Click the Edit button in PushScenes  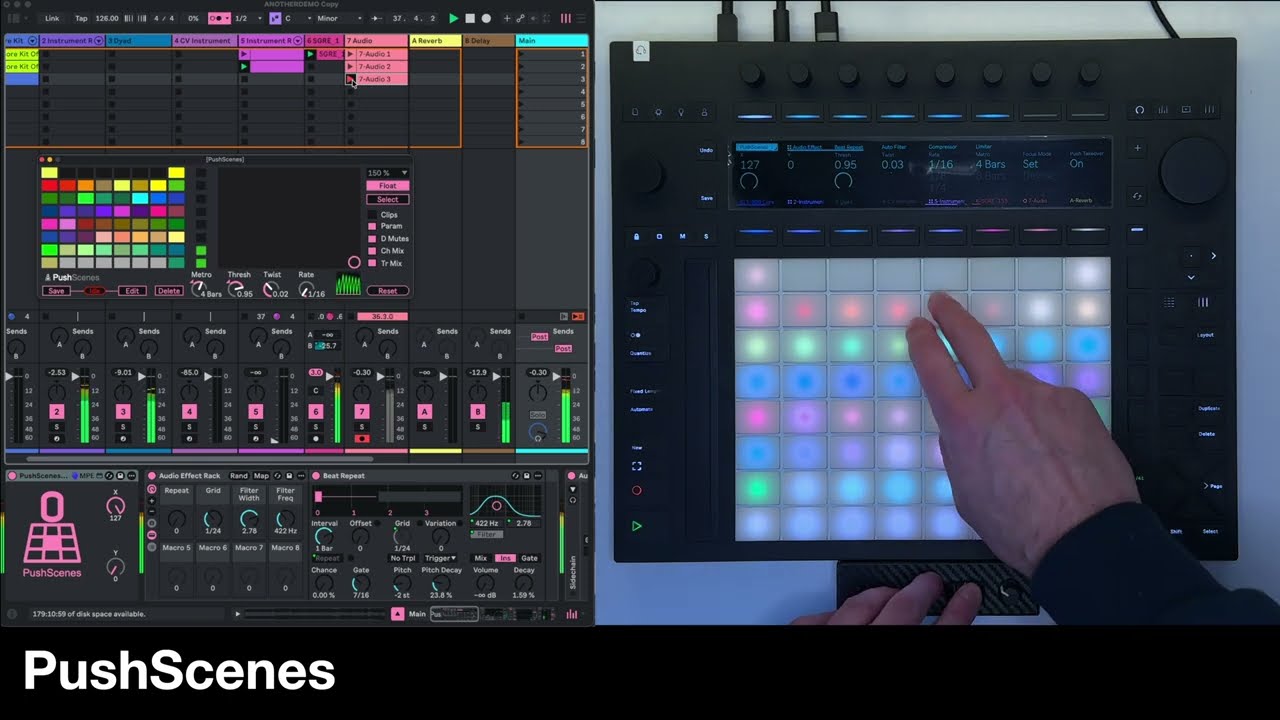click(x=131, y=291)
